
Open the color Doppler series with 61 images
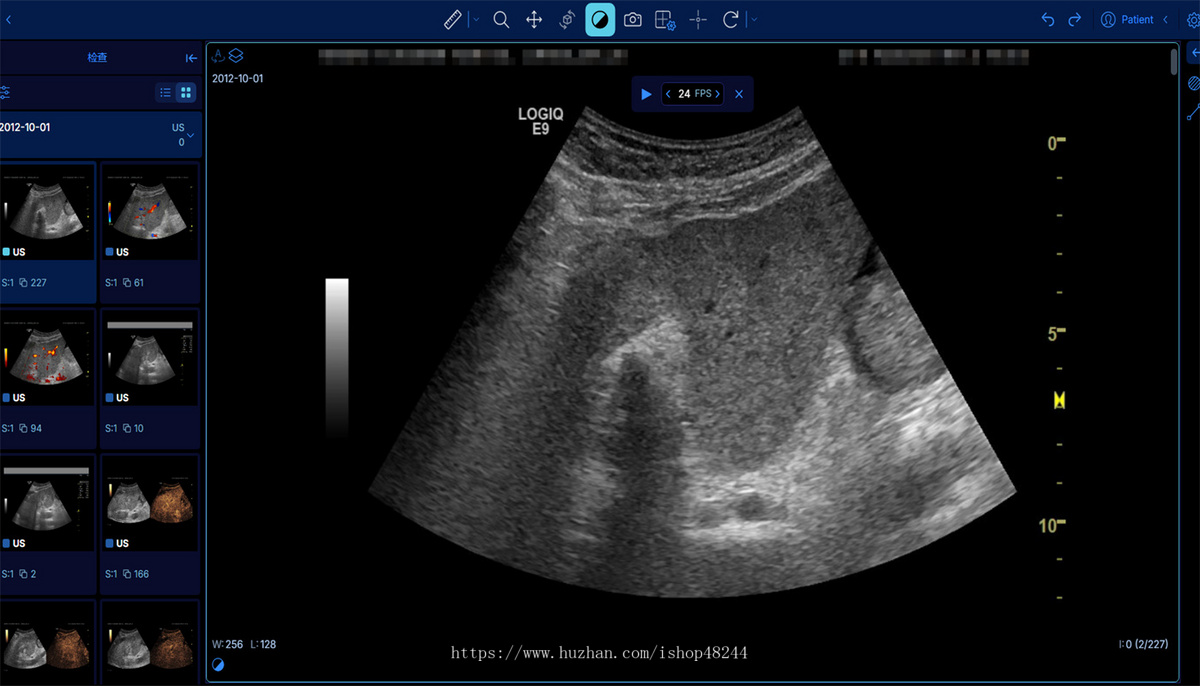[149, 232]
